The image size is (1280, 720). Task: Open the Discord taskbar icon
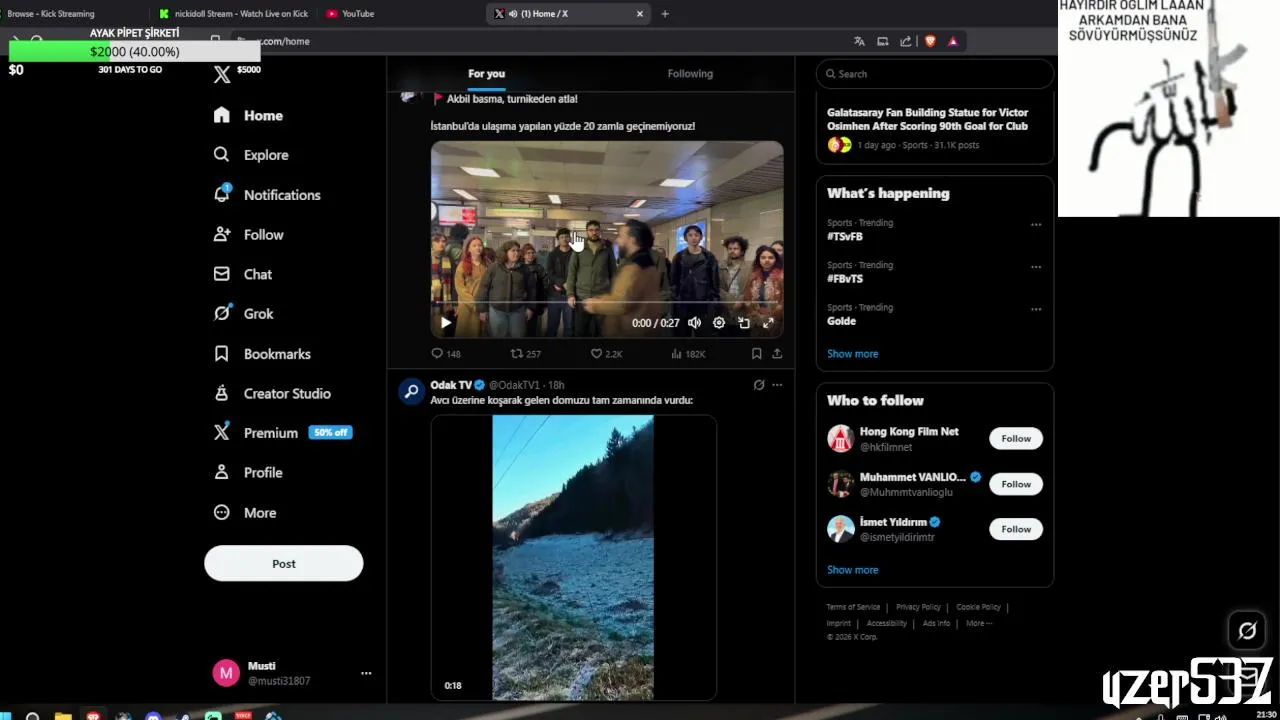(x=153, y=716)
